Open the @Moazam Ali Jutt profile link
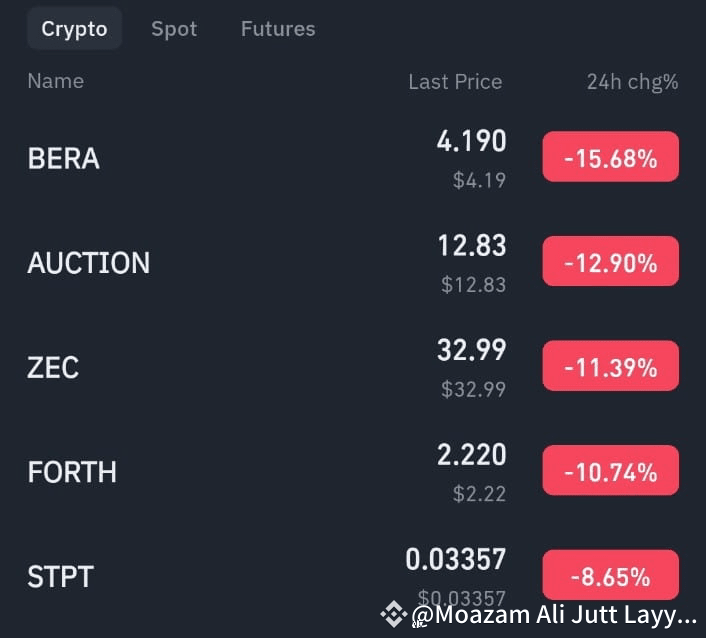Screen dimensions: 706x638 (x=554, y=615)
